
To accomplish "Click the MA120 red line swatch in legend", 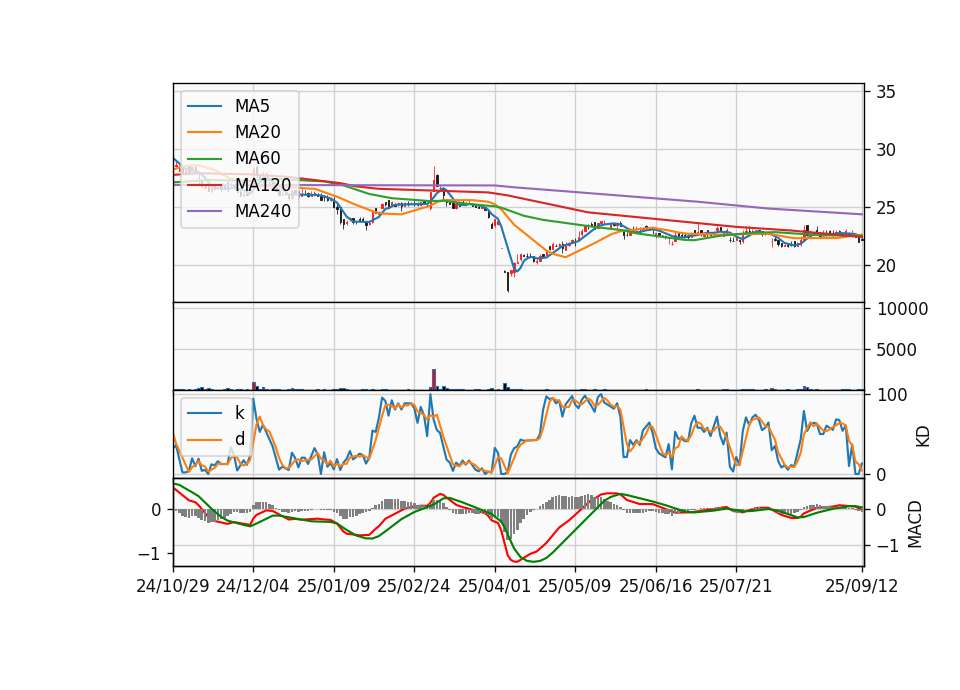I will (x=204, y=184).
